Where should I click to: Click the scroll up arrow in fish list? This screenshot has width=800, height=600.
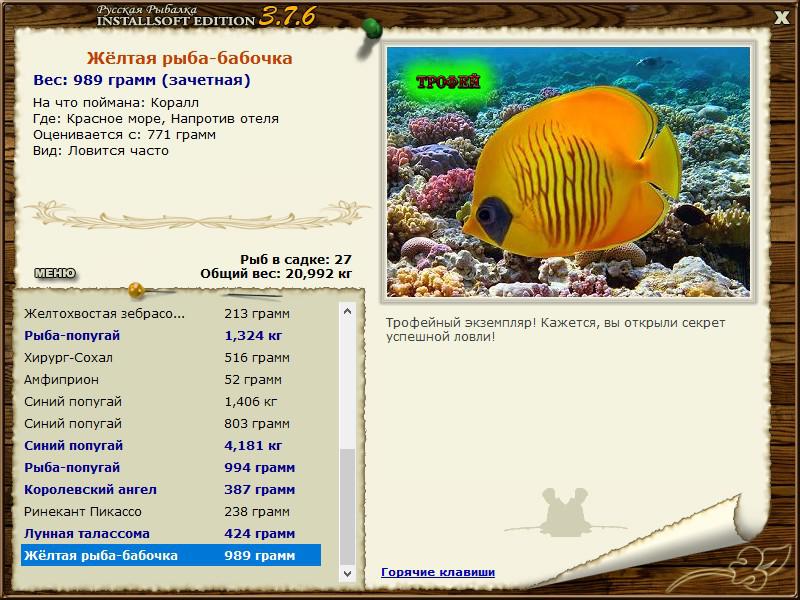coord(347,310)
